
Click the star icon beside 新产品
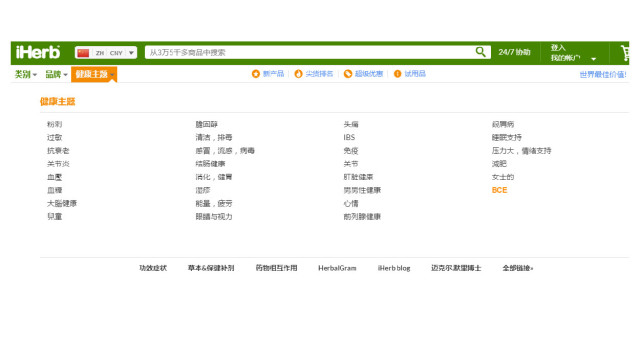tap(256, 74)
